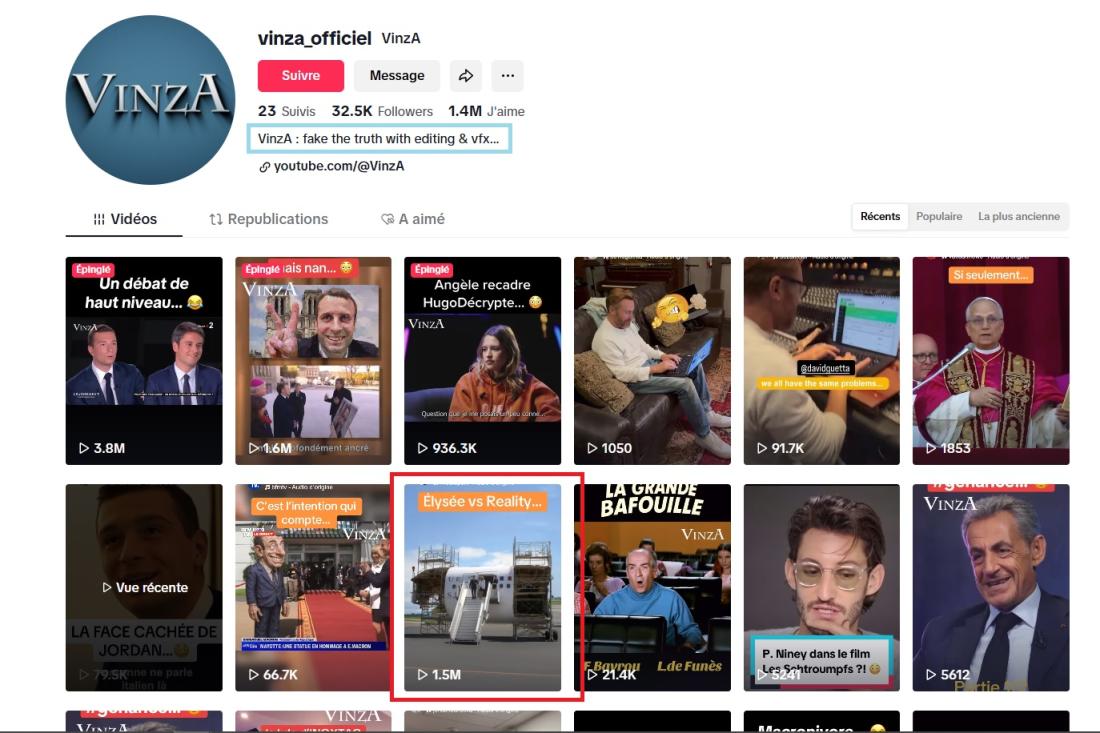View the 23 Suivis following list
This screenshot has width=1100, height=733.
point(287,111)
